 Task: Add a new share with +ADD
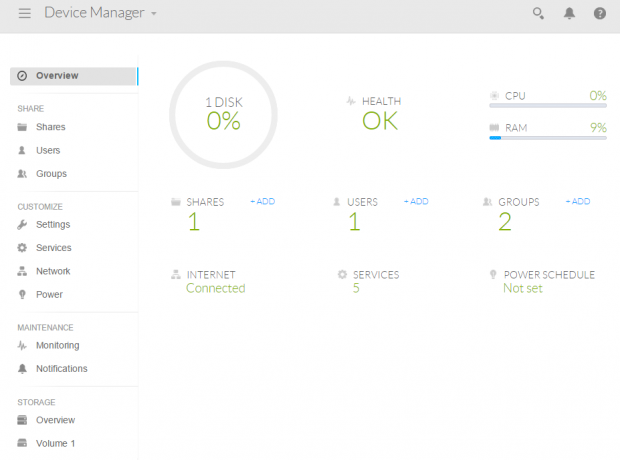click(x=263, y=201)
